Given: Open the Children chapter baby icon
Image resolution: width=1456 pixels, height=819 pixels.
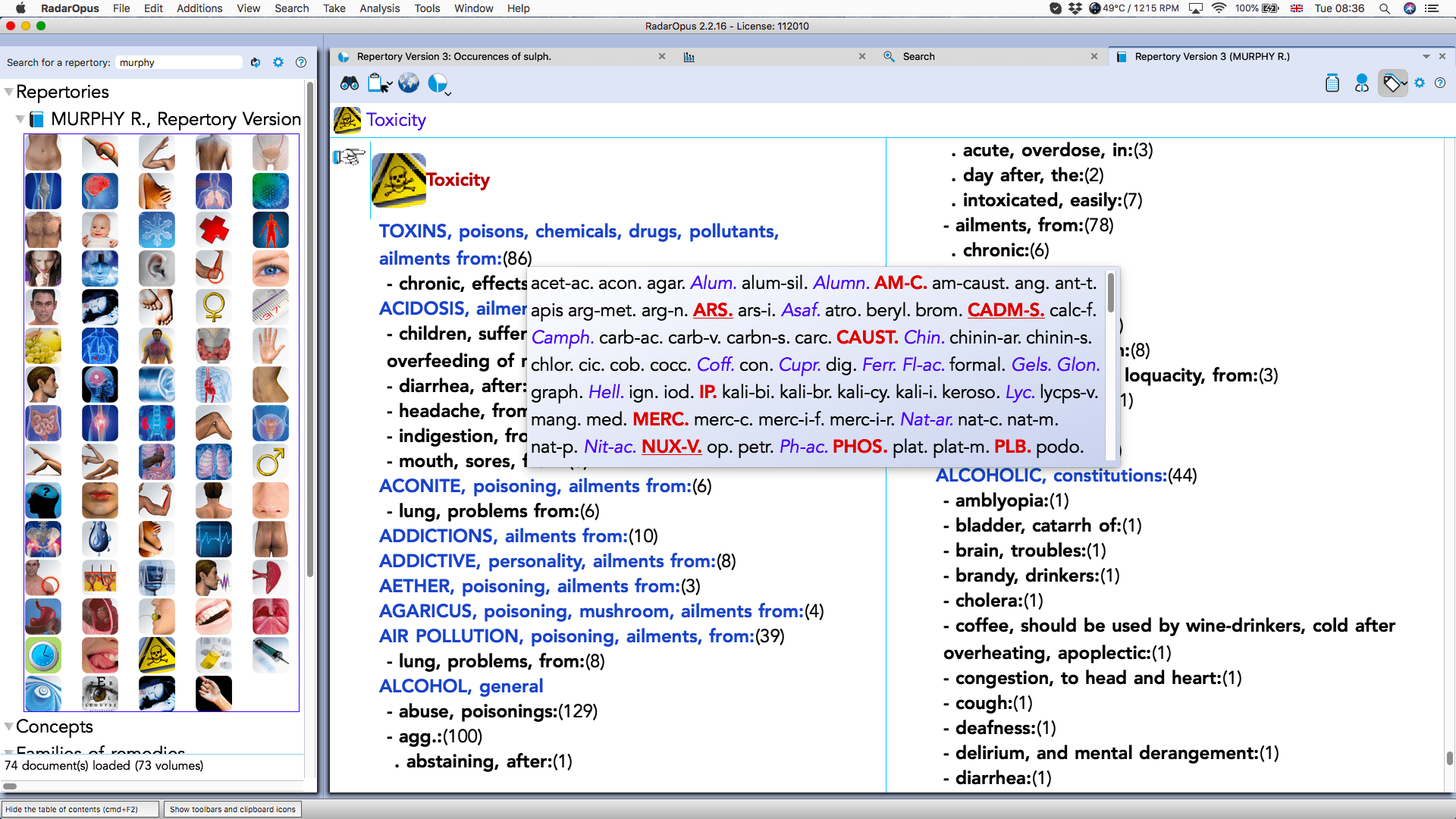Looking at the screenshot, I should click(100, 230).
